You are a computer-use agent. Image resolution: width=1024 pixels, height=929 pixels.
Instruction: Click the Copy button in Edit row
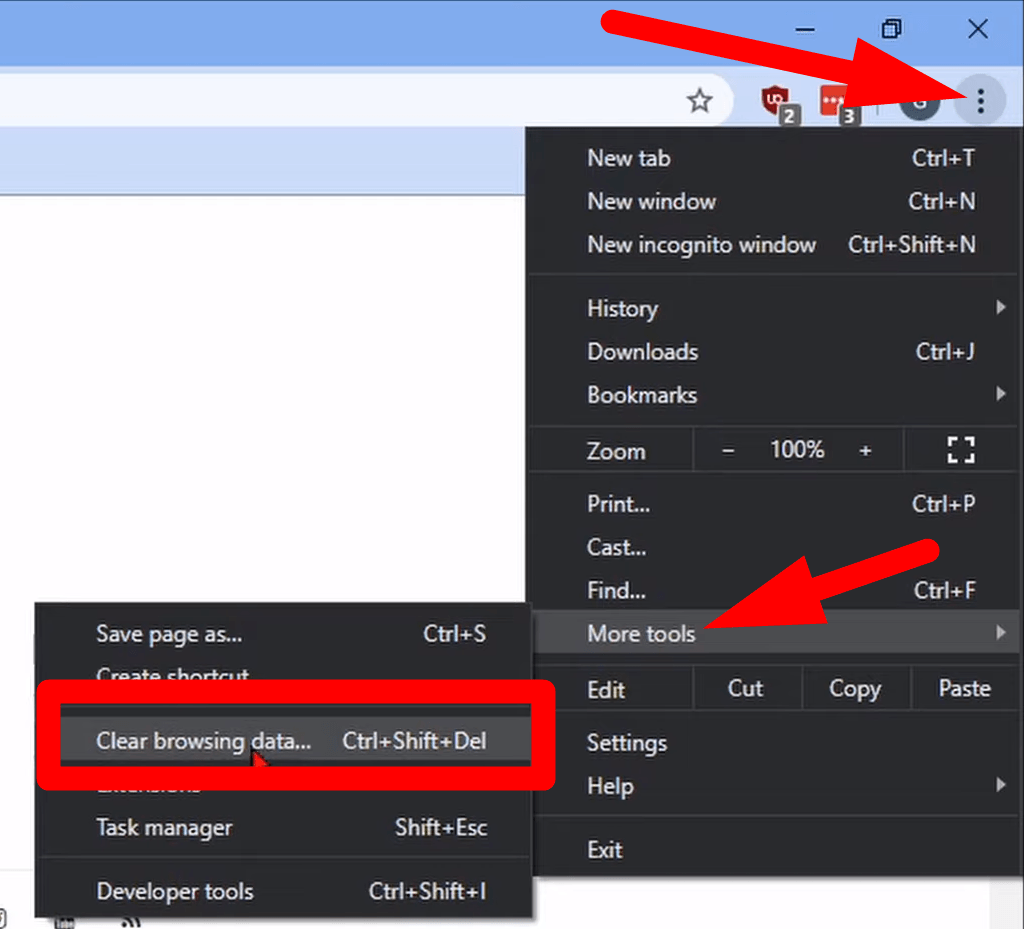[x=855, y=689]
